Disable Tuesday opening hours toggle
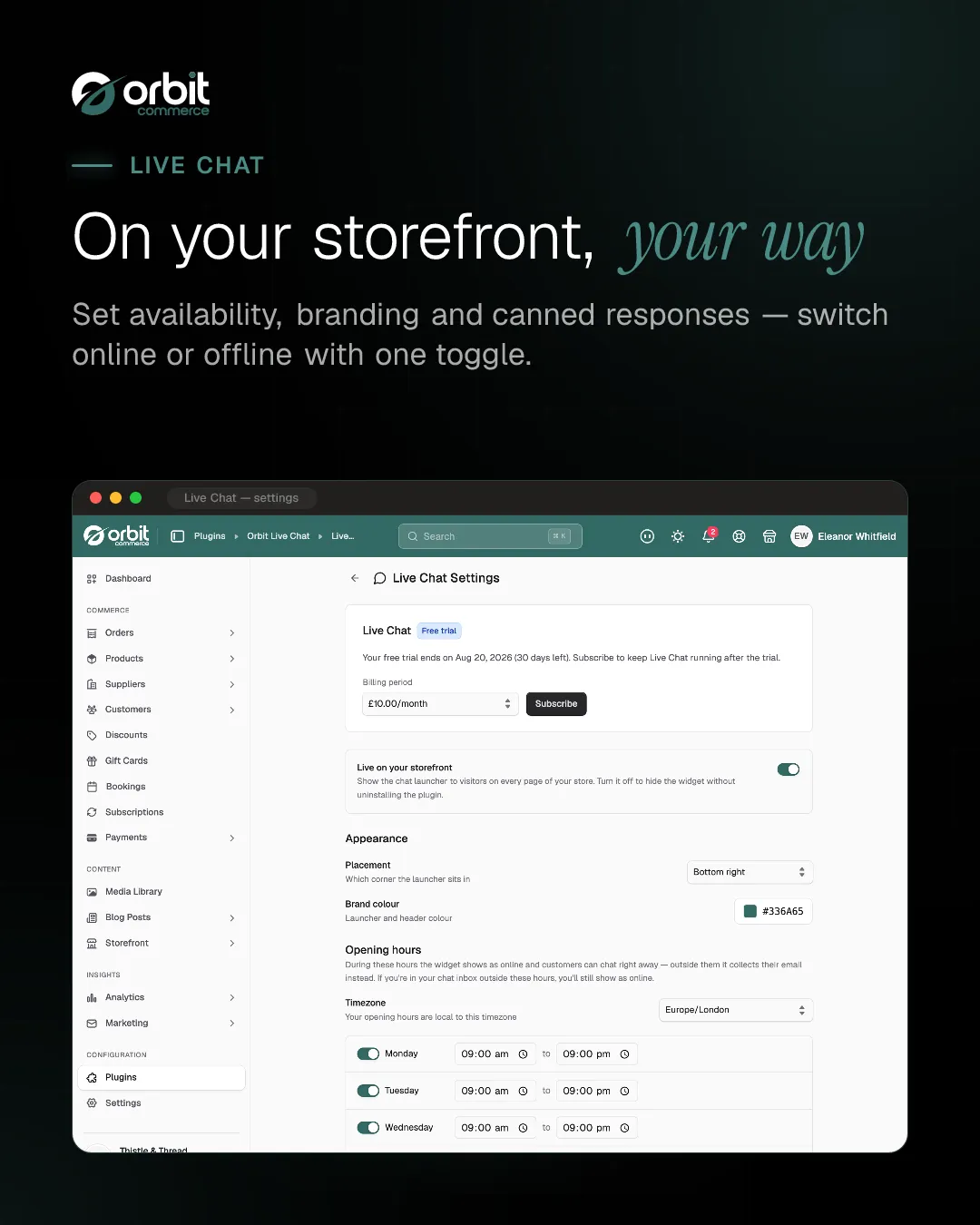The height and width of the screenshot is (1225, 980). click(368, 1091)
